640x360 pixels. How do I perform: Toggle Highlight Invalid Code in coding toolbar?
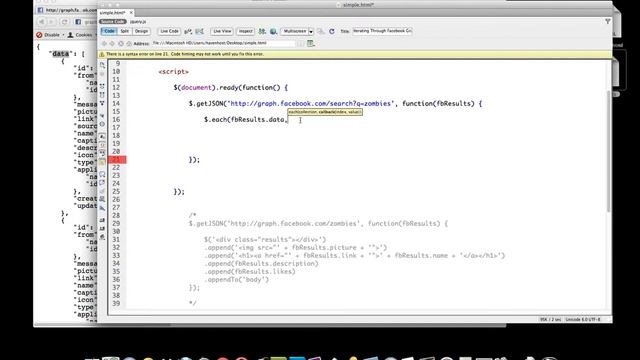click(x=102, y=144)
